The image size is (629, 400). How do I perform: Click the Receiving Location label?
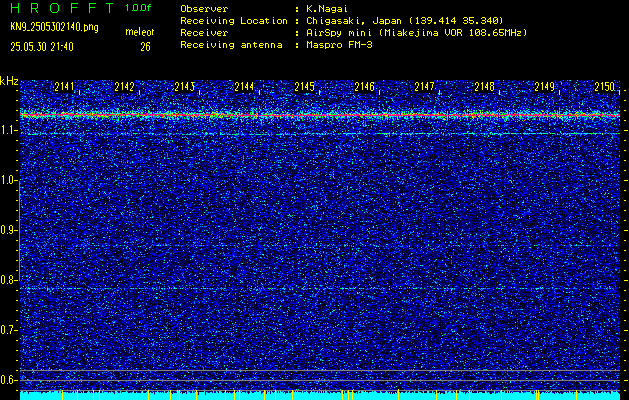[234, 20]
